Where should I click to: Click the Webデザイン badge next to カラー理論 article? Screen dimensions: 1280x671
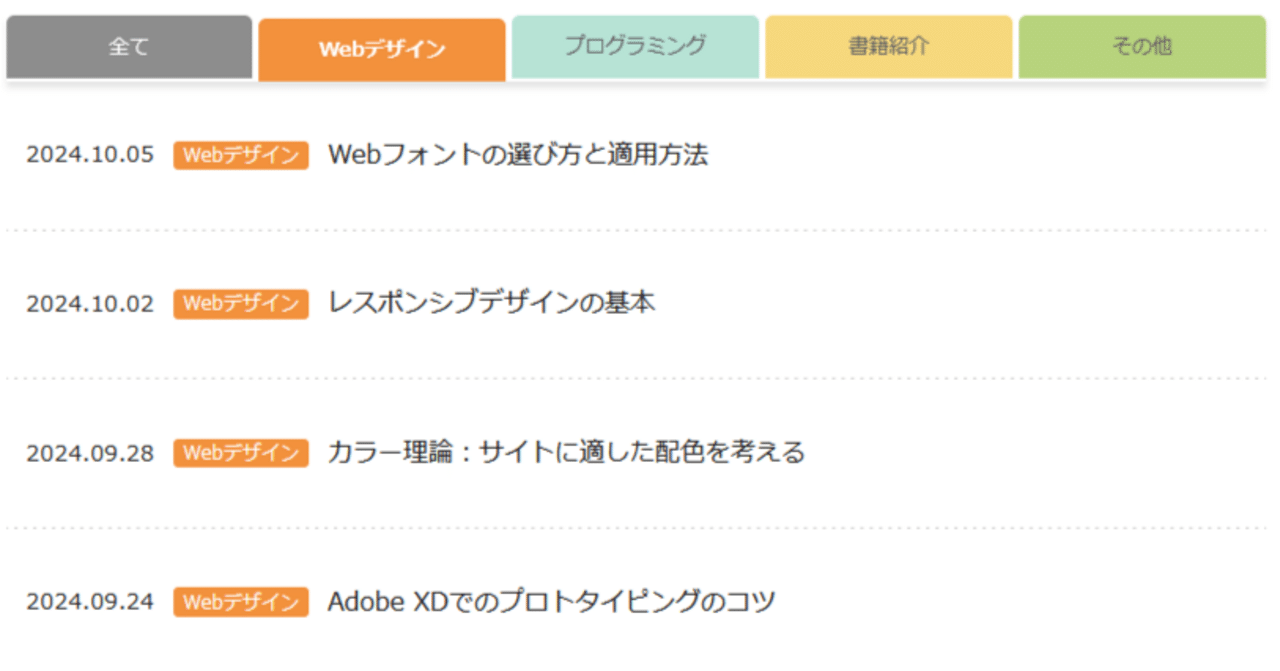click(240, 452)
